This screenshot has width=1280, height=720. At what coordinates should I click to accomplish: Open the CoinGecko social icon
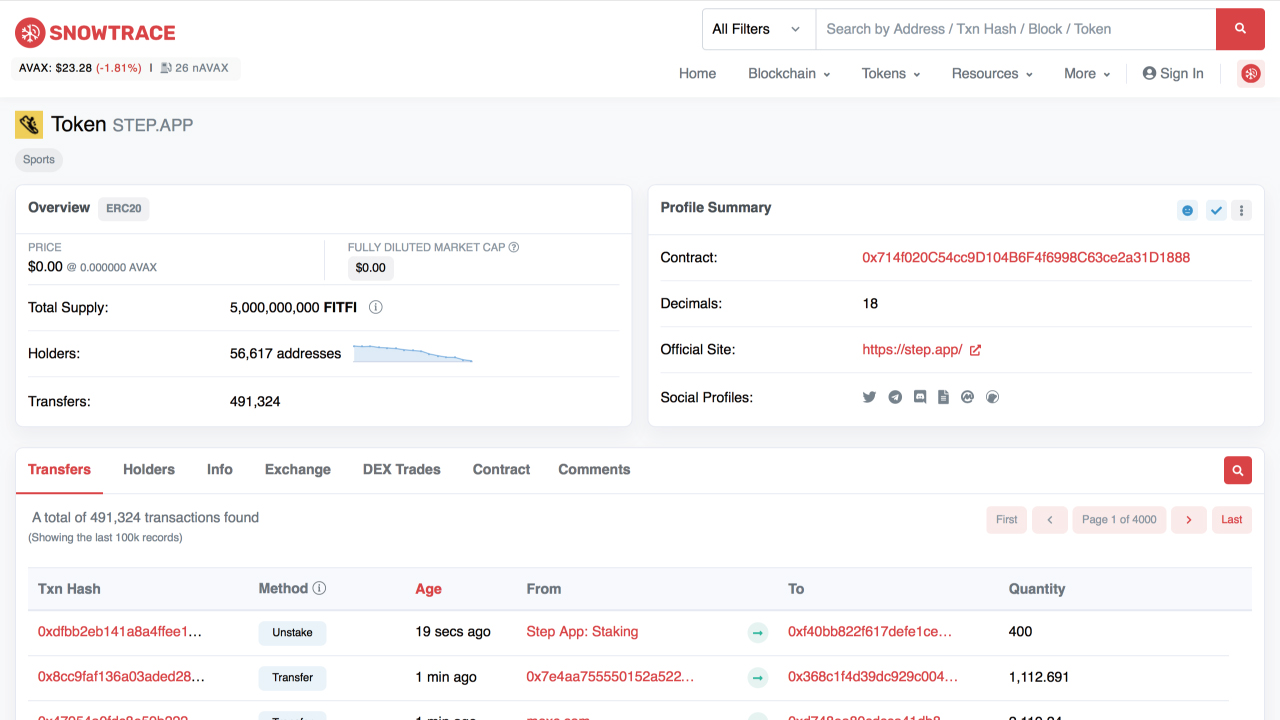[993, 397]
